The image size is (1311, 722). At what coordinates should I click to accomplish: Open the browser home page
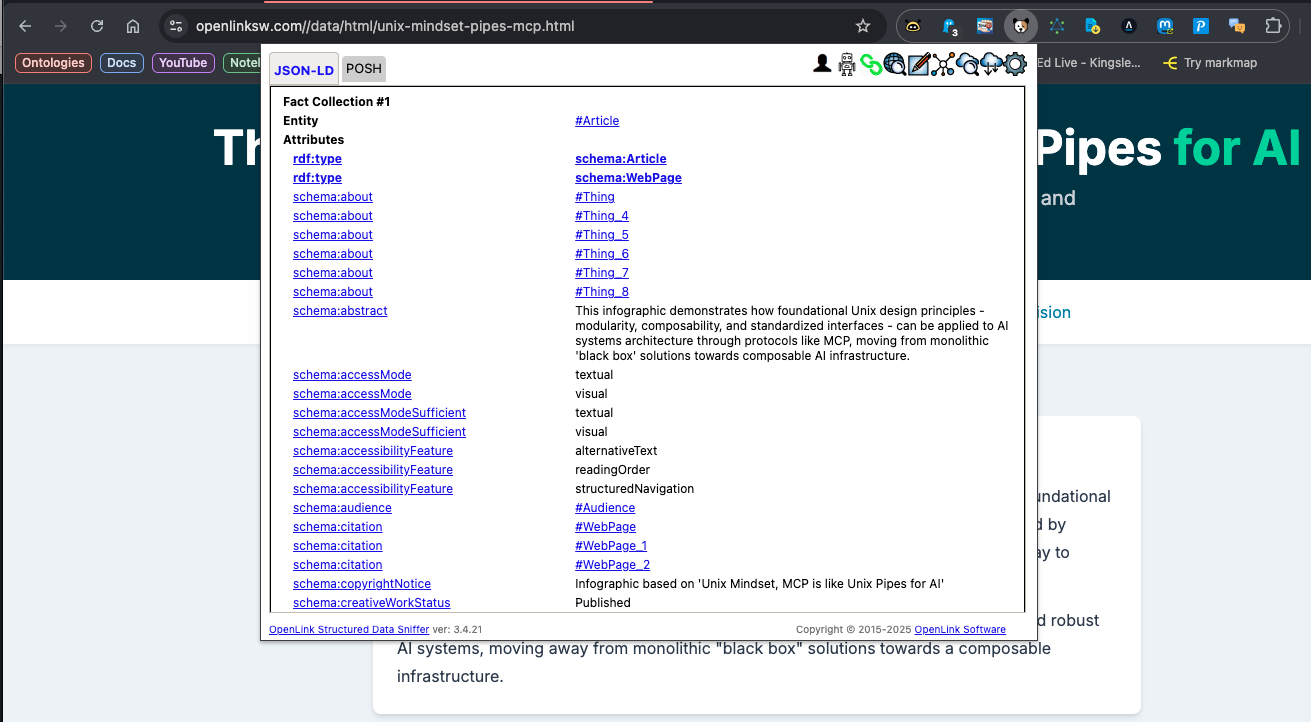(x=133, y=26)
